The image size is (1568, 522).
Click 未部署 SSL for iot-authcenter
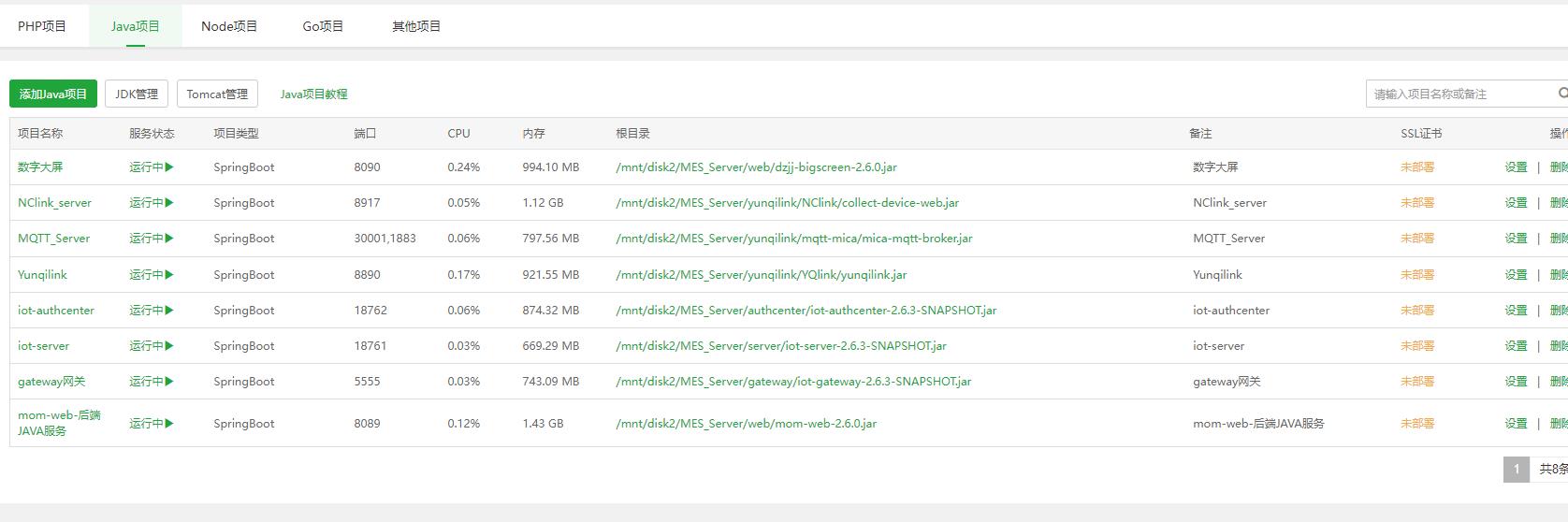(x=1417, y=310)
